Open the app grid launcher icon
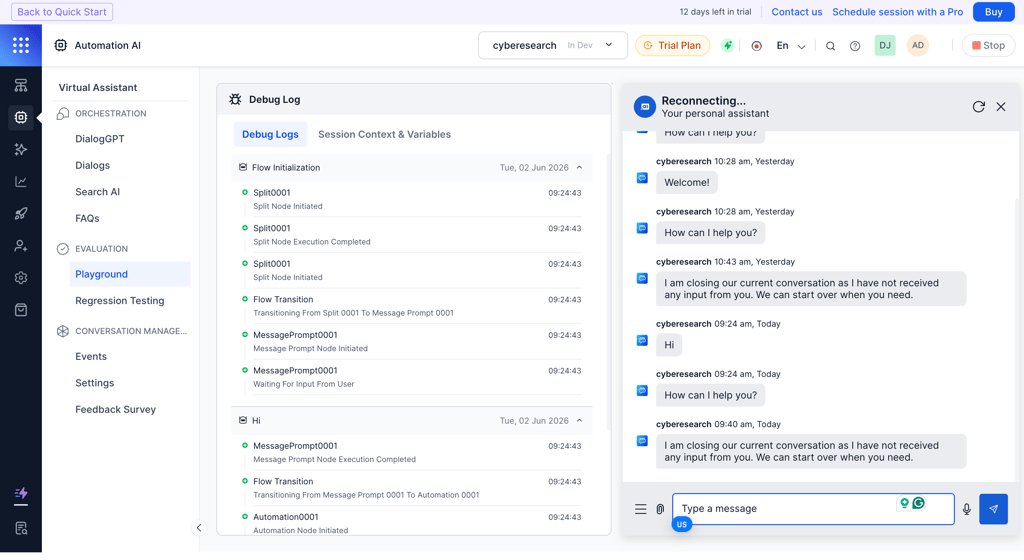1024x560 pixels. 21,45
